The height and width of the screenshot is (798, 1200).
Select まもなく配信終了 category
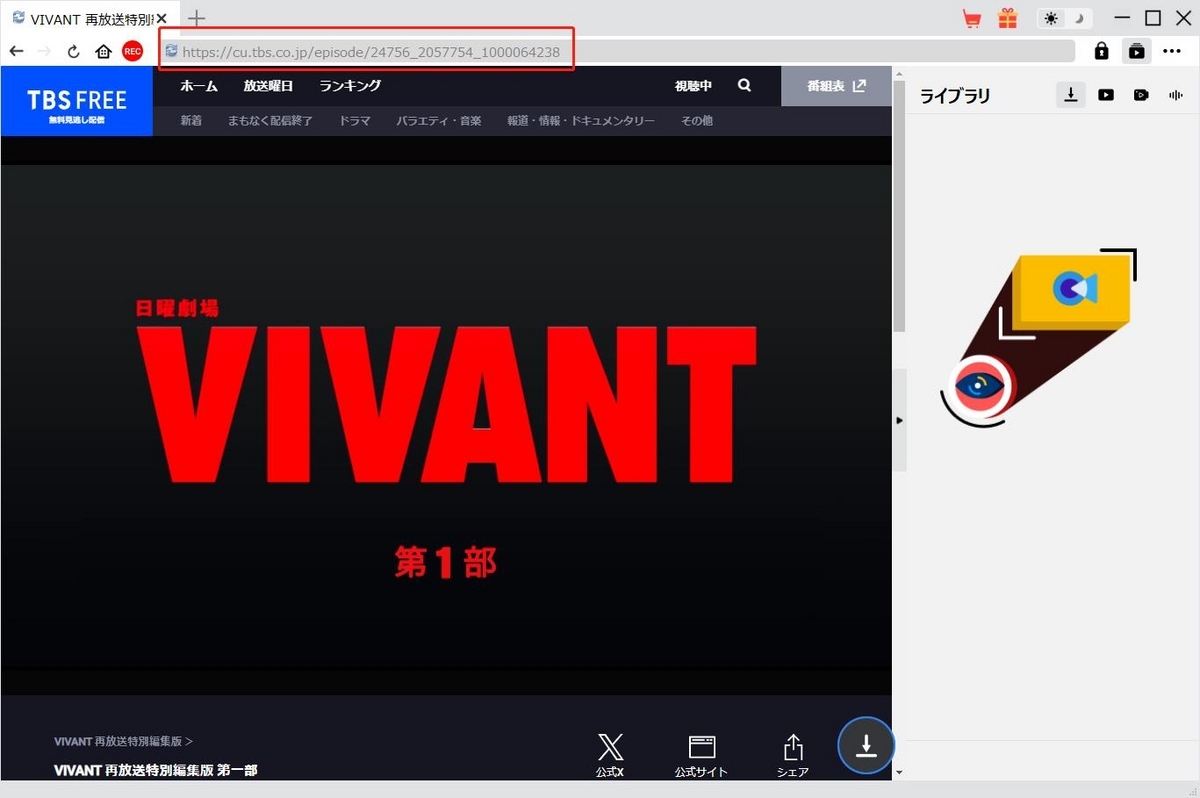tap(270, 121)
